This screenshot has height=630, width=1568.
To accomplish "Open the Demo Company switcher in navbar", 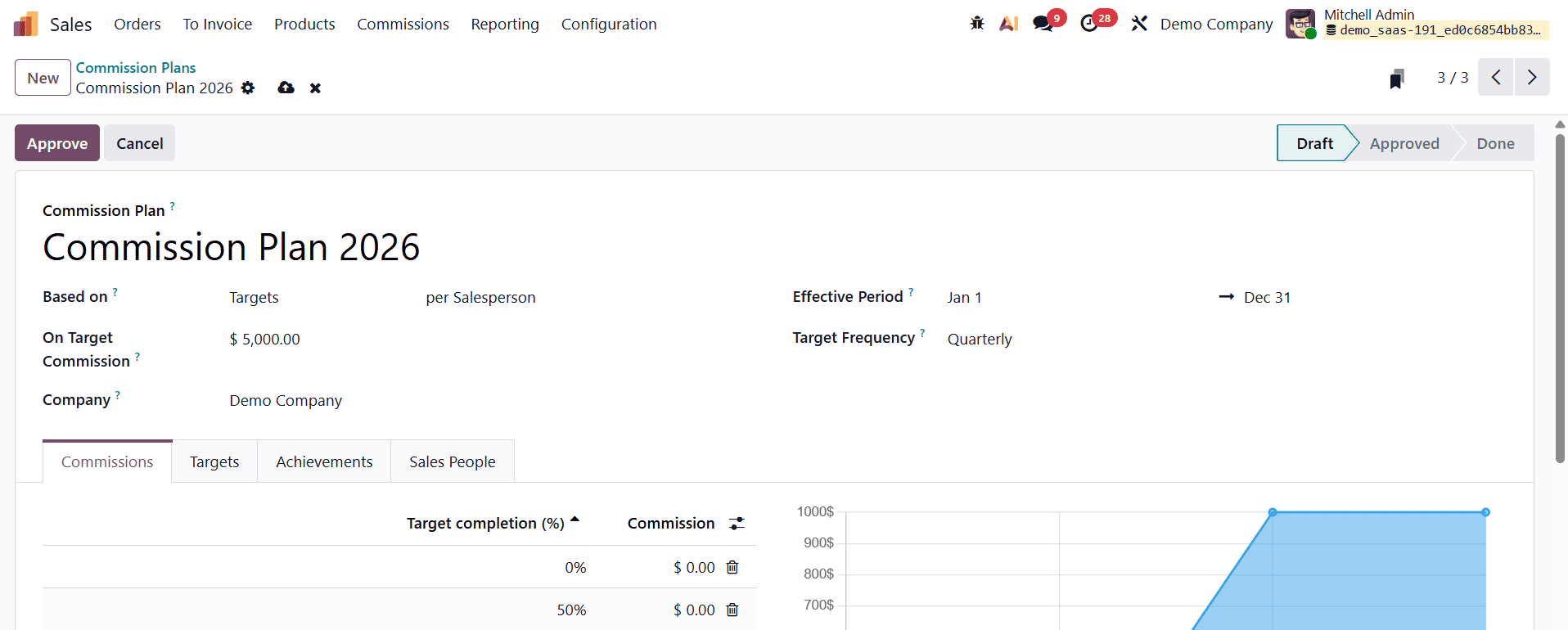I will pos(1216,24).
